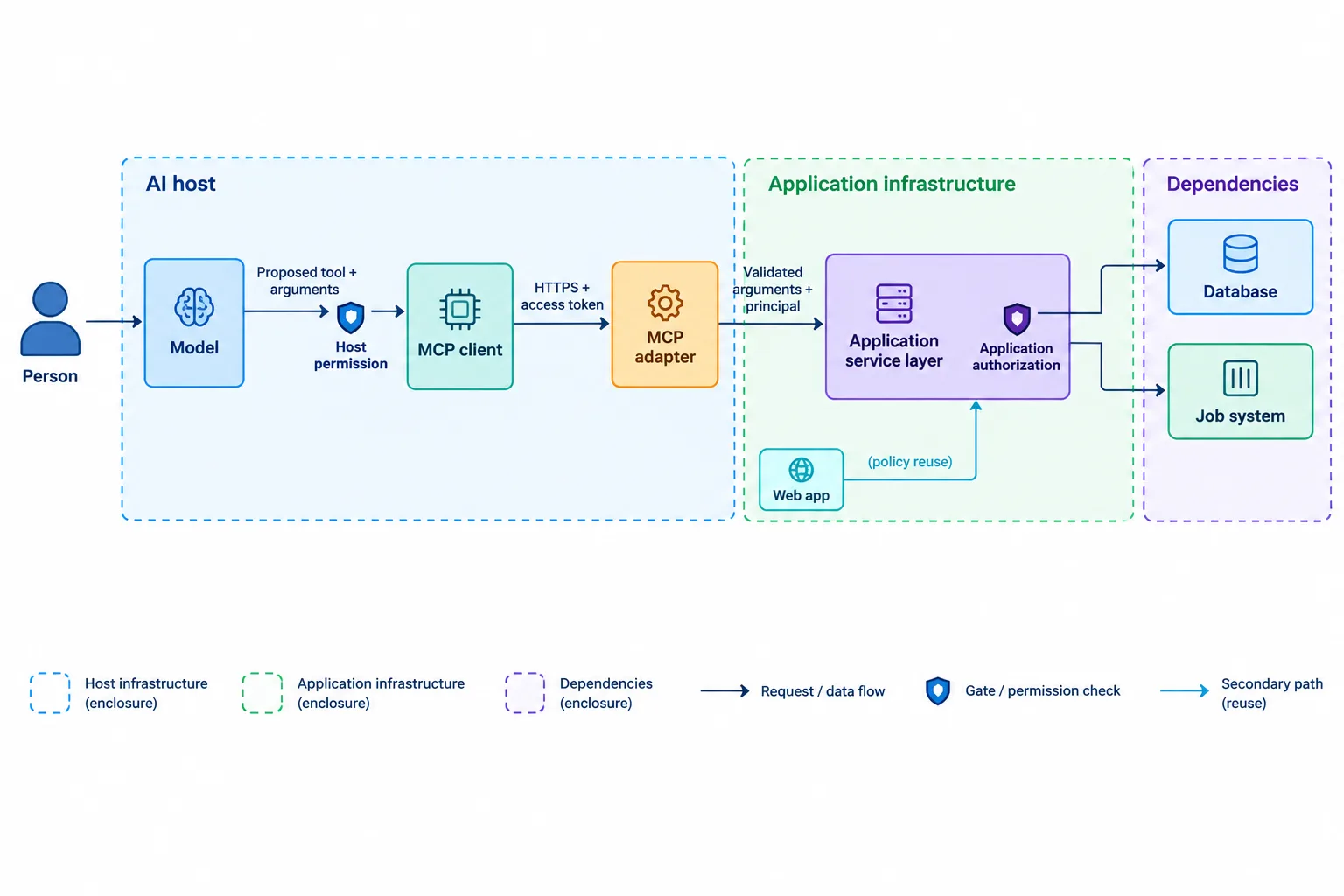Click the Host permission shield icon
Screen dimensions: 1344x896
pyautogui.click(x=351, y=318)
